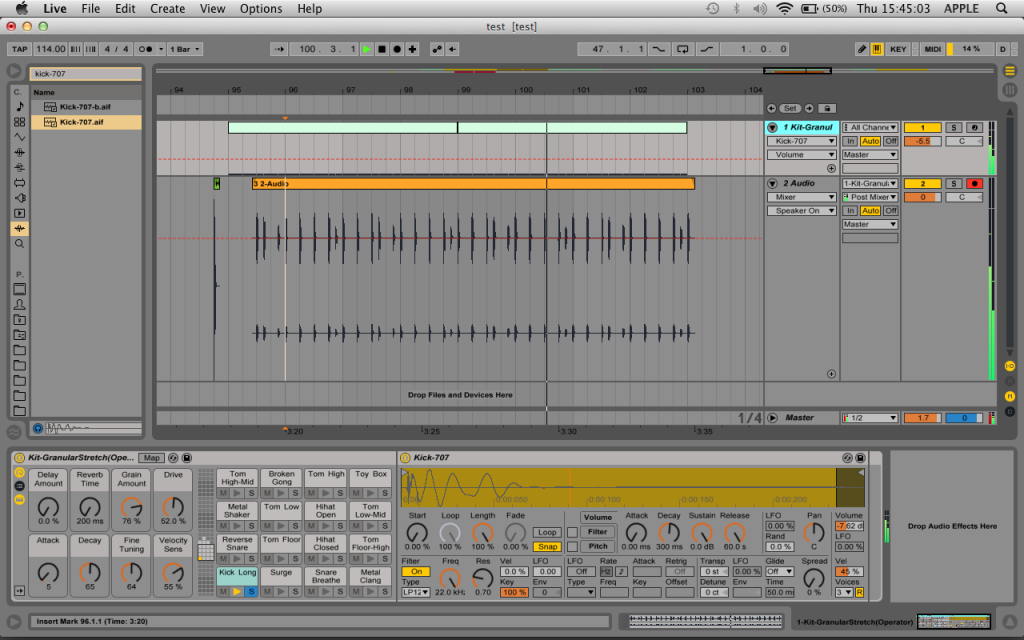Click the Snap button in Kick-707

pyautogui.click(x=547, y=547)
